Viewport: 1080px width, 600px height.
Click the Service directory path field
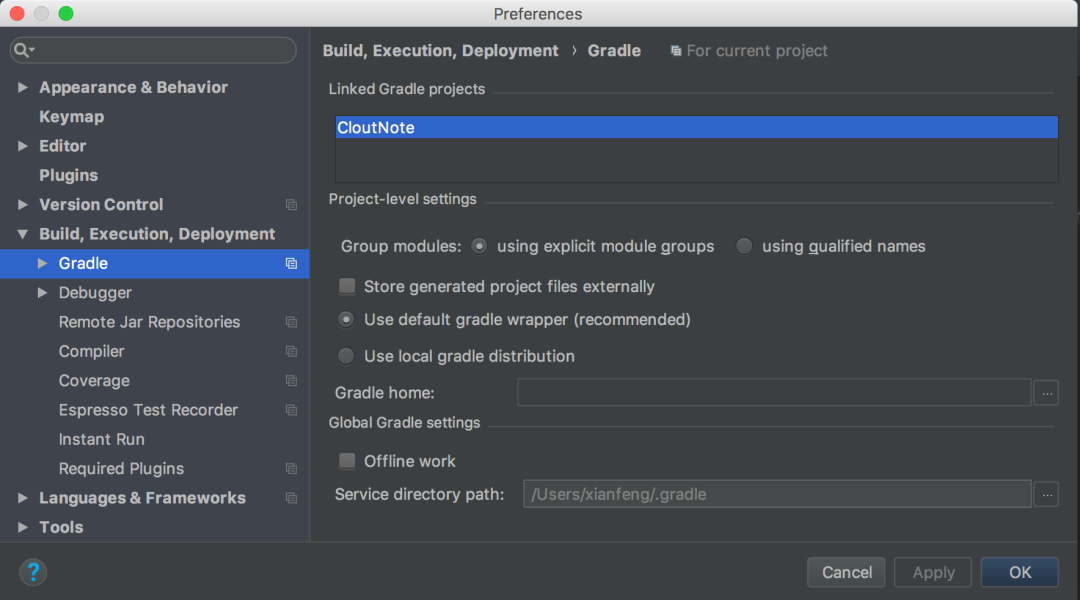point(777,494)
